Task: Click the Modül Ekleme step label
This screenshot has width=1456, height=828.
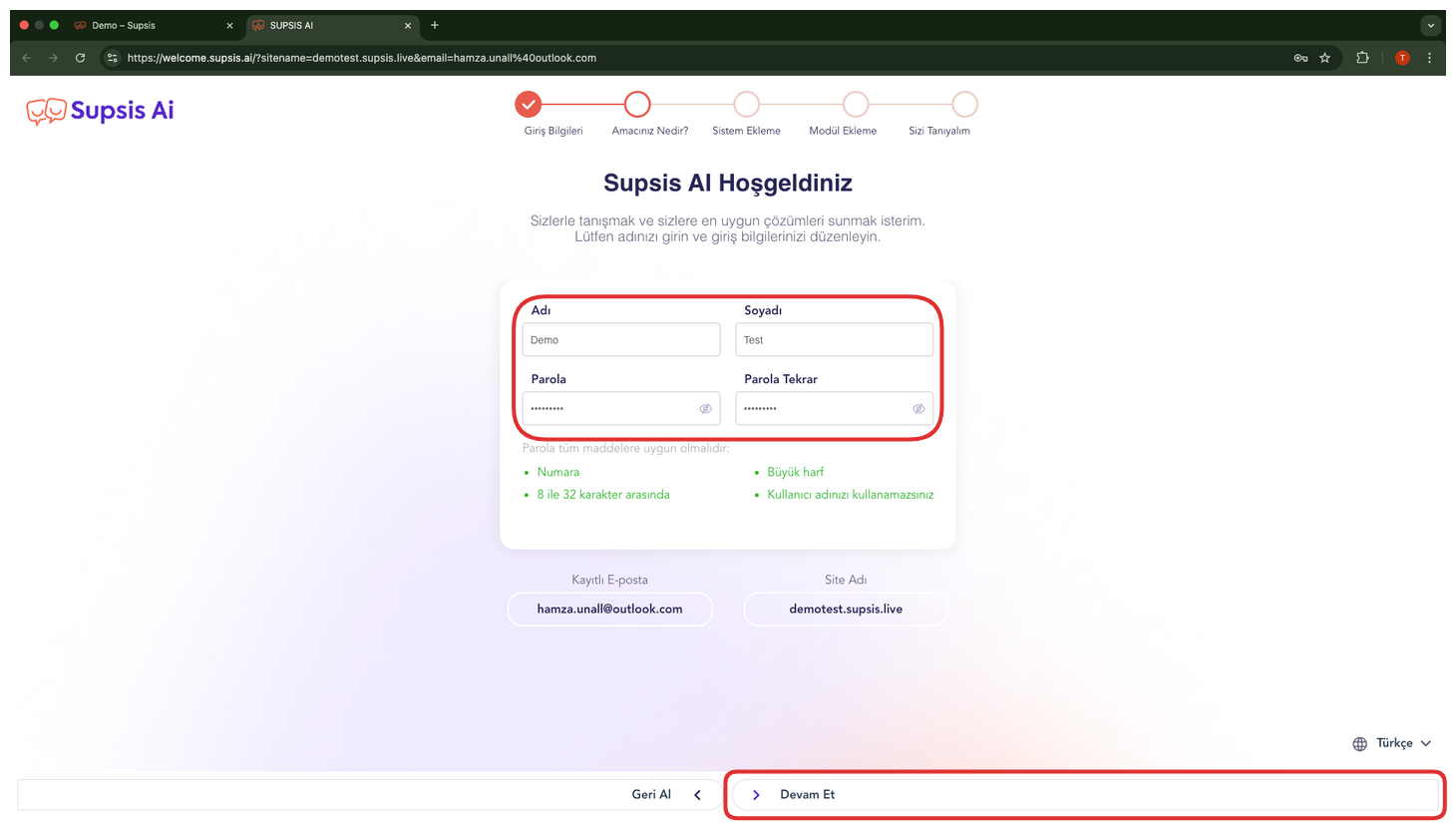Action: pyautogui.click(x=843, y=131)
